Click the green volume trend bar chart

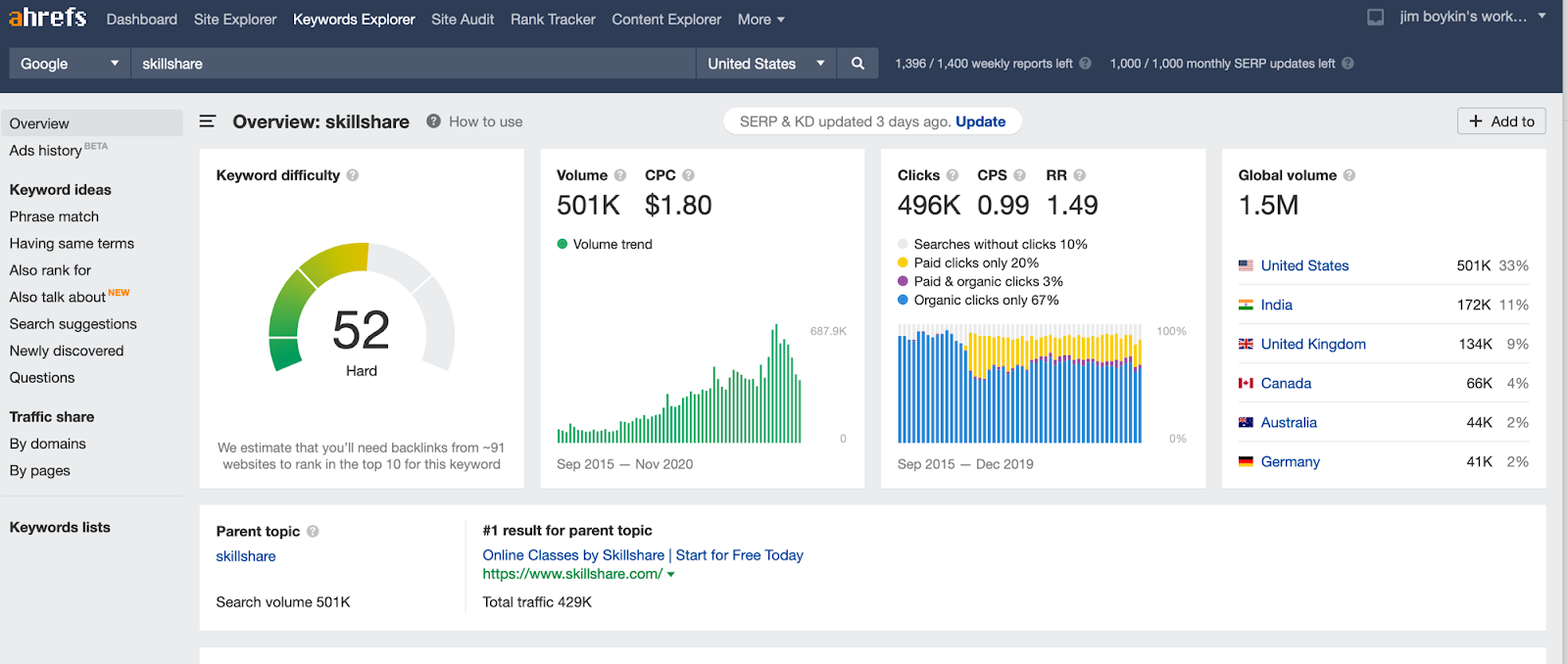679,384
